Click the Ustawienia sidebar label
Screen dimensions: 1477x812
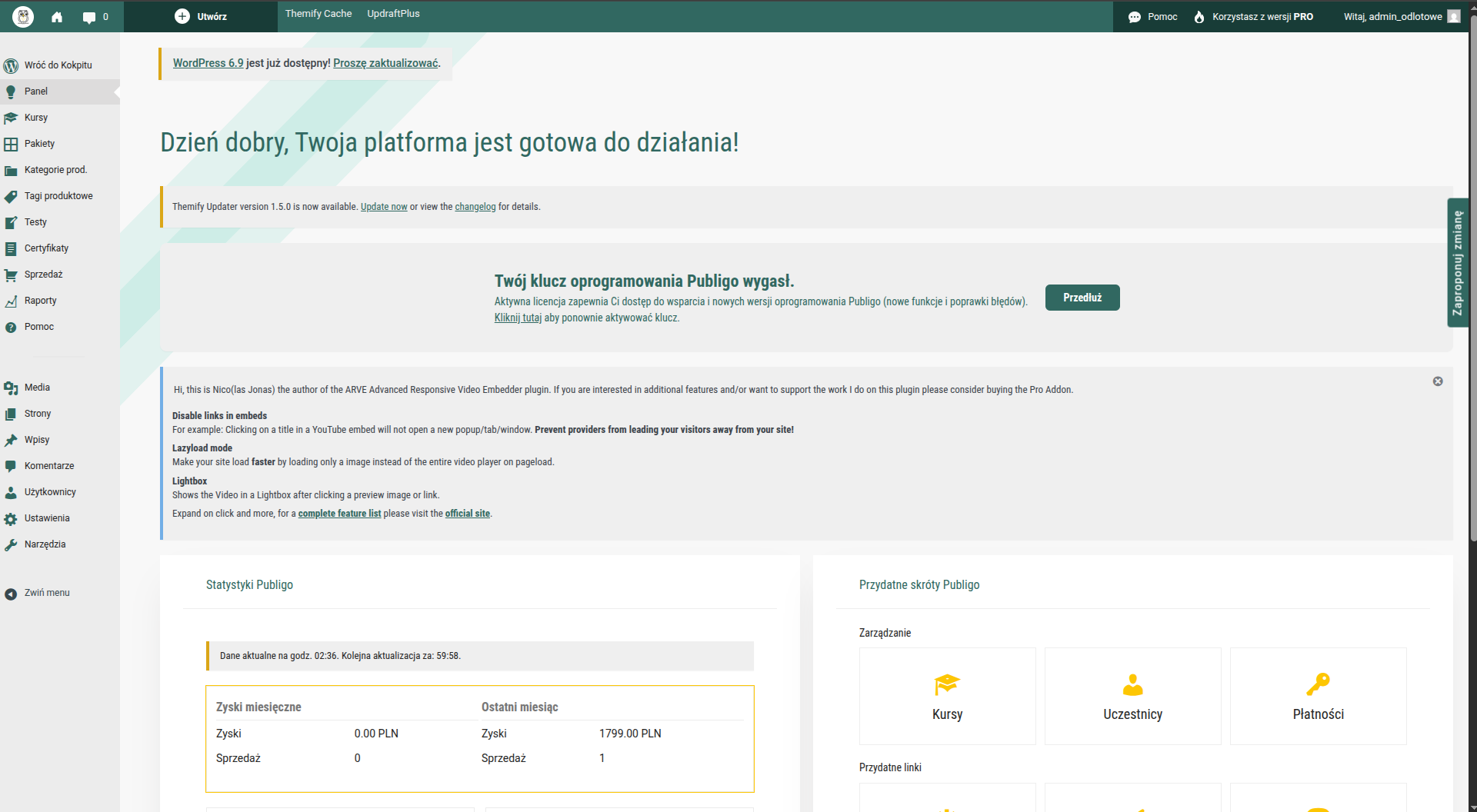tap(47, 518)
